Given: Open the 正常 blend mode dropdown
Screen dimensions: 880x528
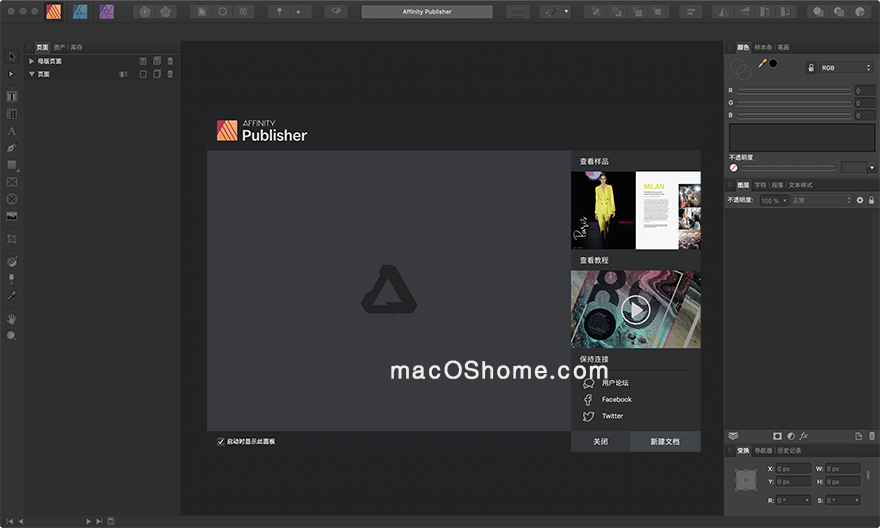Looking at the screenshot, I should click(x=822, y=200).
